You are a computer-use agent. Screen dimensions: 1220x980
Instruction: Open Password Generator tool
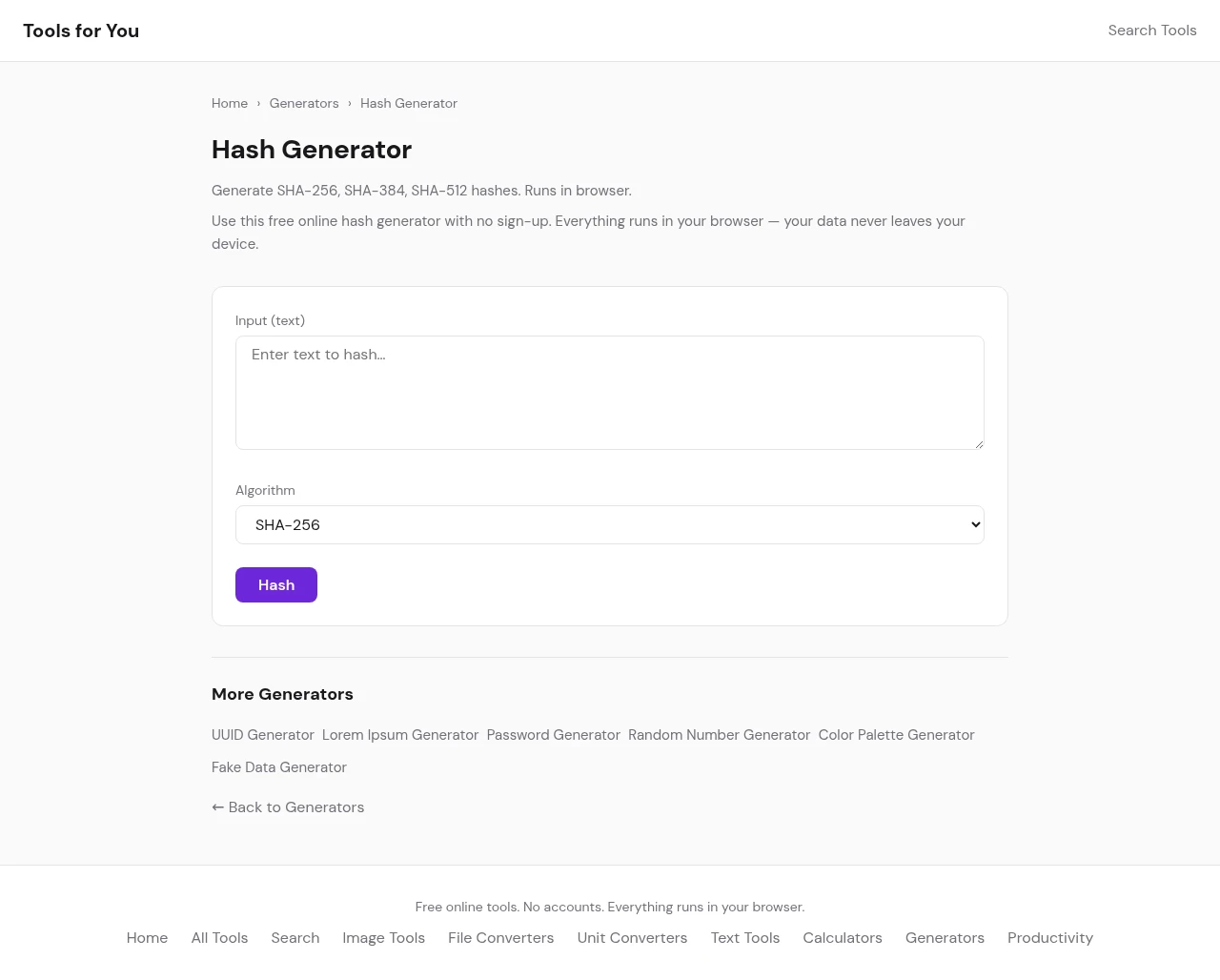553,735
